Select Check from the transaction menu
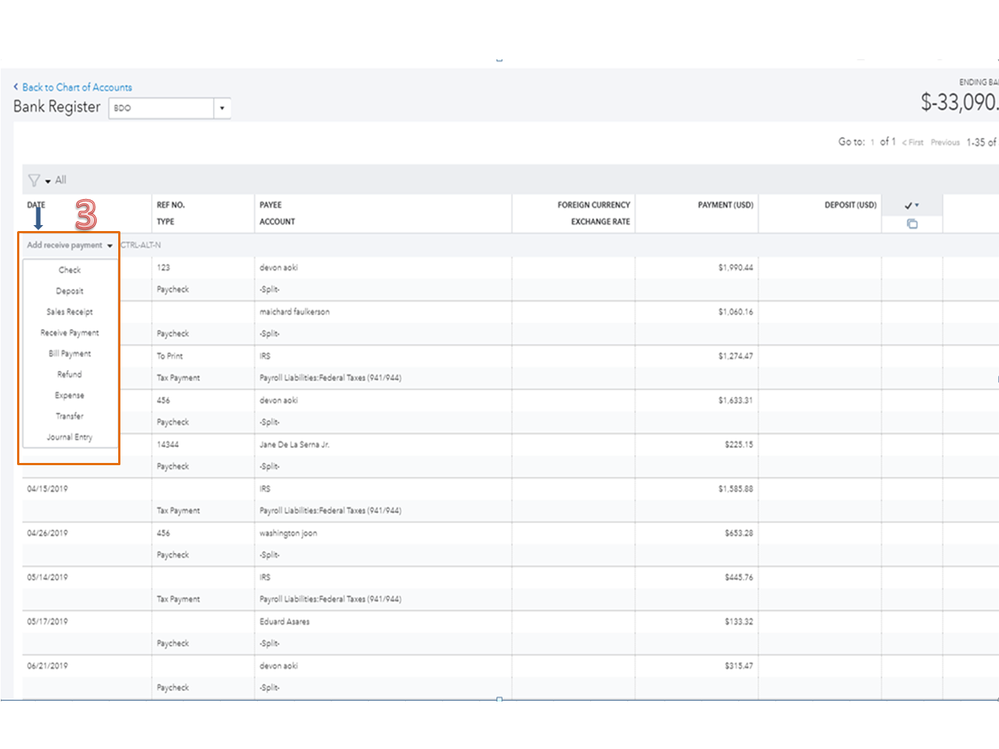 point(70,270)
